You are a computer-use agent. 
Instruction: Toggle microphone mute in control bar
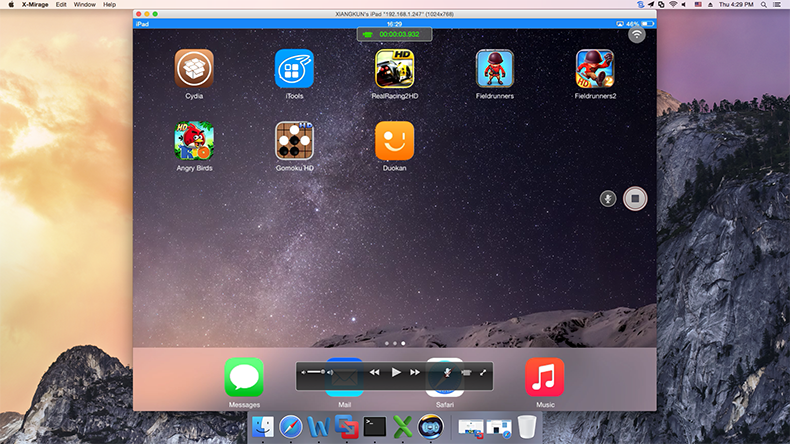tap(447, 372)
